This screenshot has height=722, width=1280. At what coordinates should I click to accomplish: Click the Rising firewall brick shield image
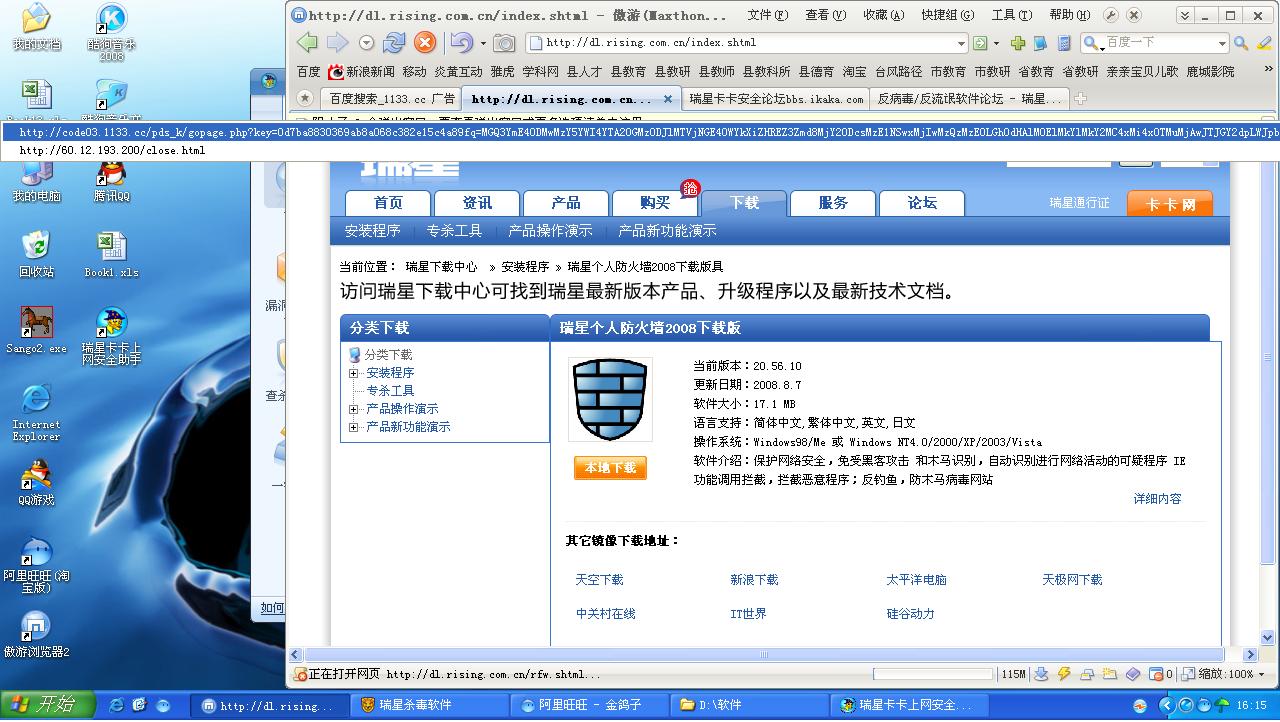610,399
